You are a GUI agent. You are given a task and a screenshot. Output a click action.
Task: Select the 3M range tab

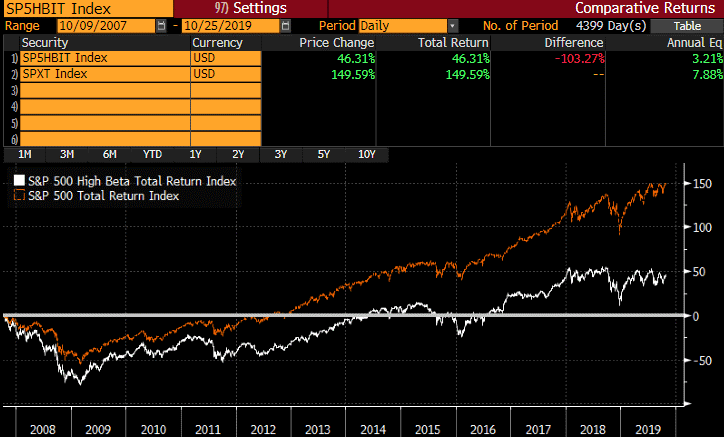pyautogui.click(x=67, y=154)
